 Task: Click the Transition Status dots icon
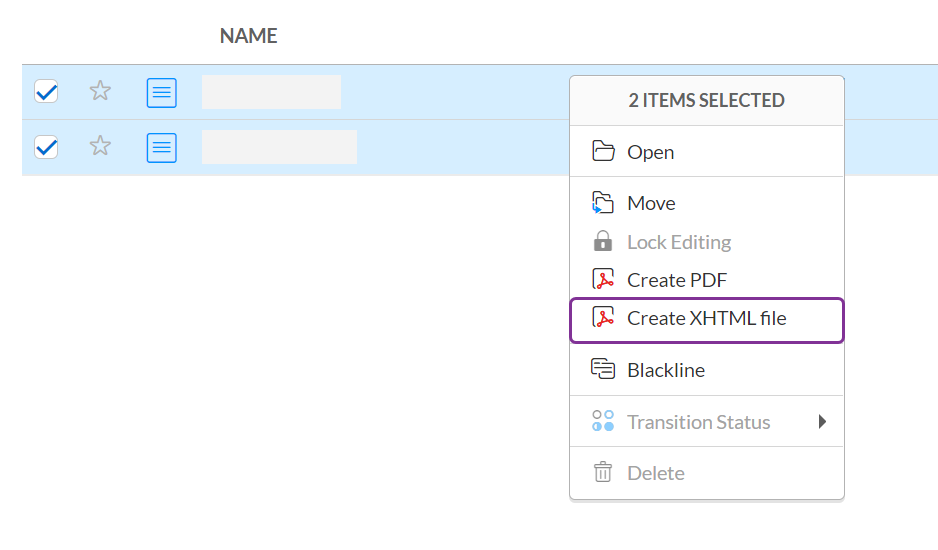603,421
